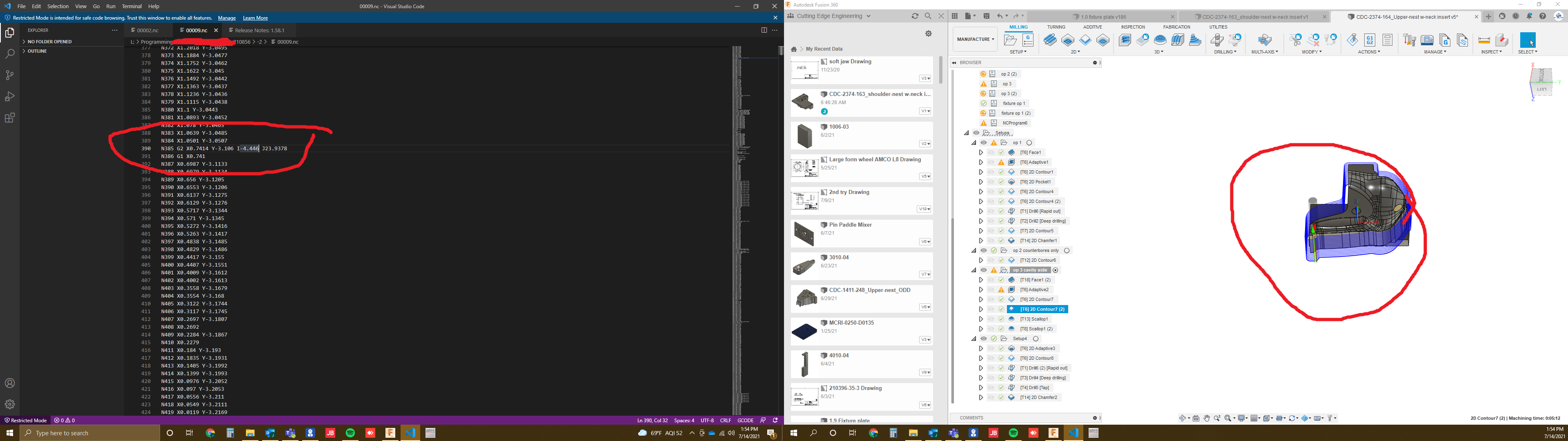Open the Pin Paddle Mixer thumbnail
Image resolution: width=1568 pixels, height=441 pixels.
pyautogui.click(x=804, y=234)
